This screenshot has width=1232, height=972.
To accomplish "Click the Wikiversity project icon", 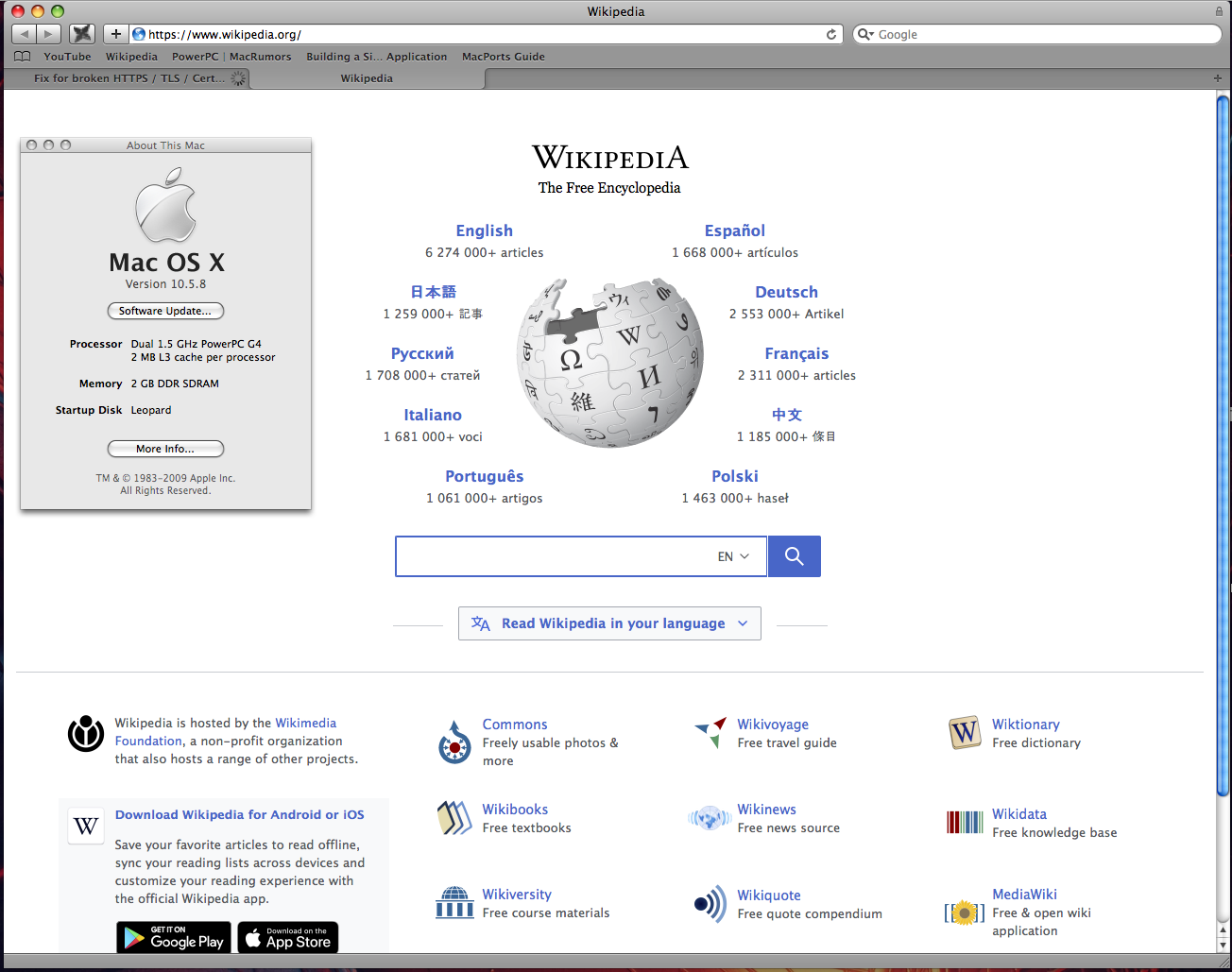I will pos(454,902).
